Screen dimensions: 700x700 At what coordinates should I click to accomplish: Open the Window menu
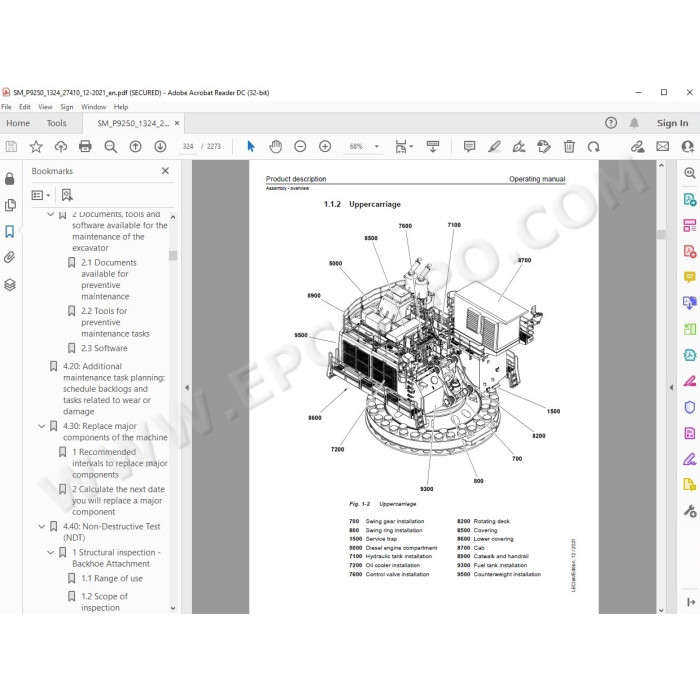93,107
